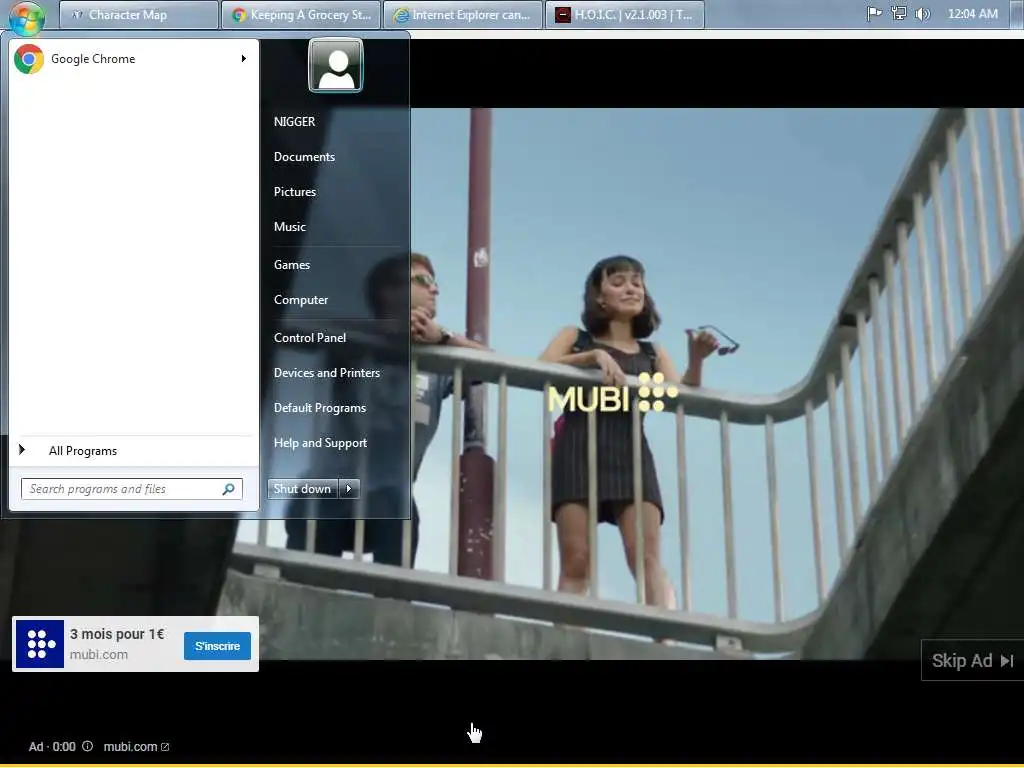Open the mubi.com link at the video bottom
1024x768 pixels.
[131, 747]
